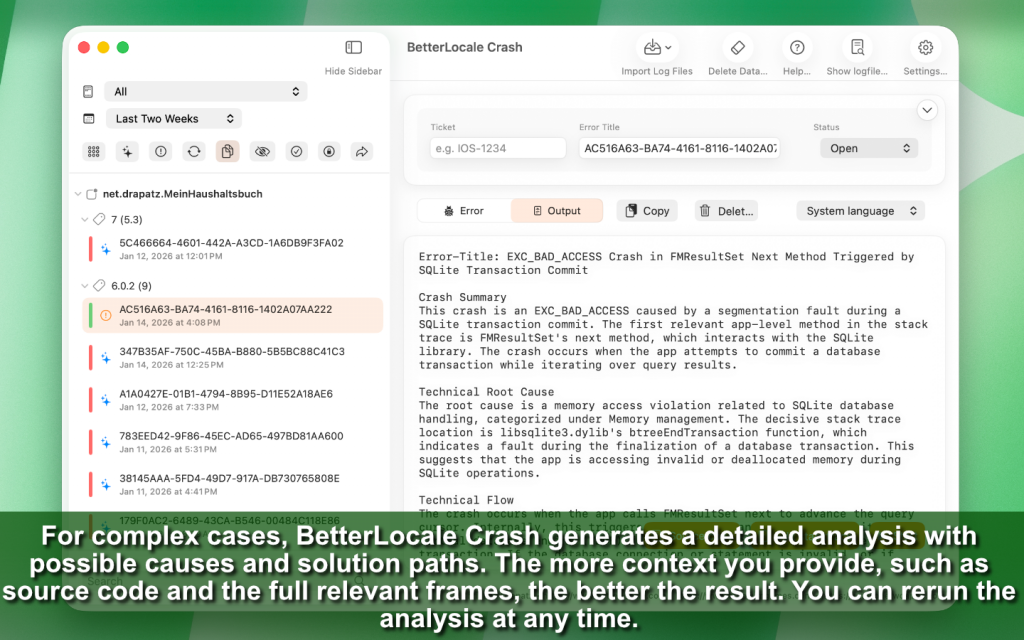This screenshot has height=640, width=1024.
Task: Click the Show logfile toolbar icon
Action: [x=857, y=48]
